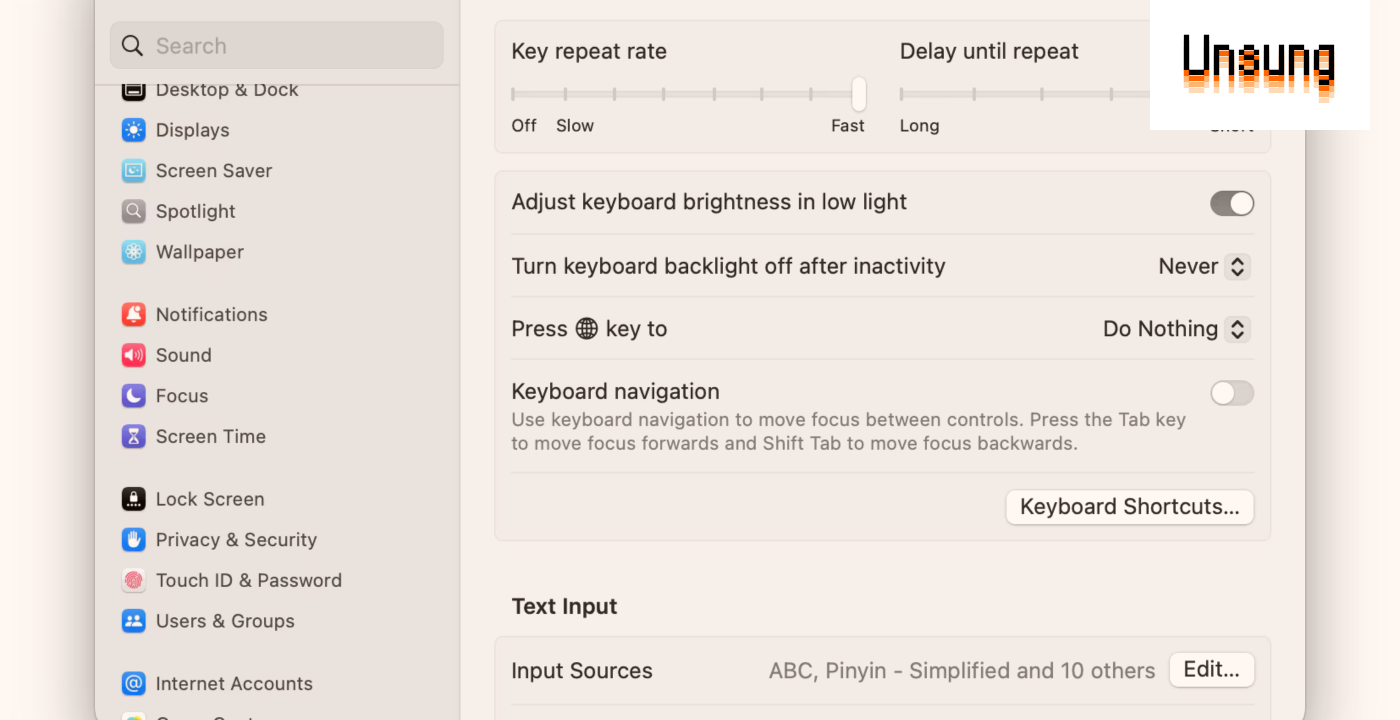
Task: Disable Adjust keyboard brightness in low light
Action: pos(1232,203)
